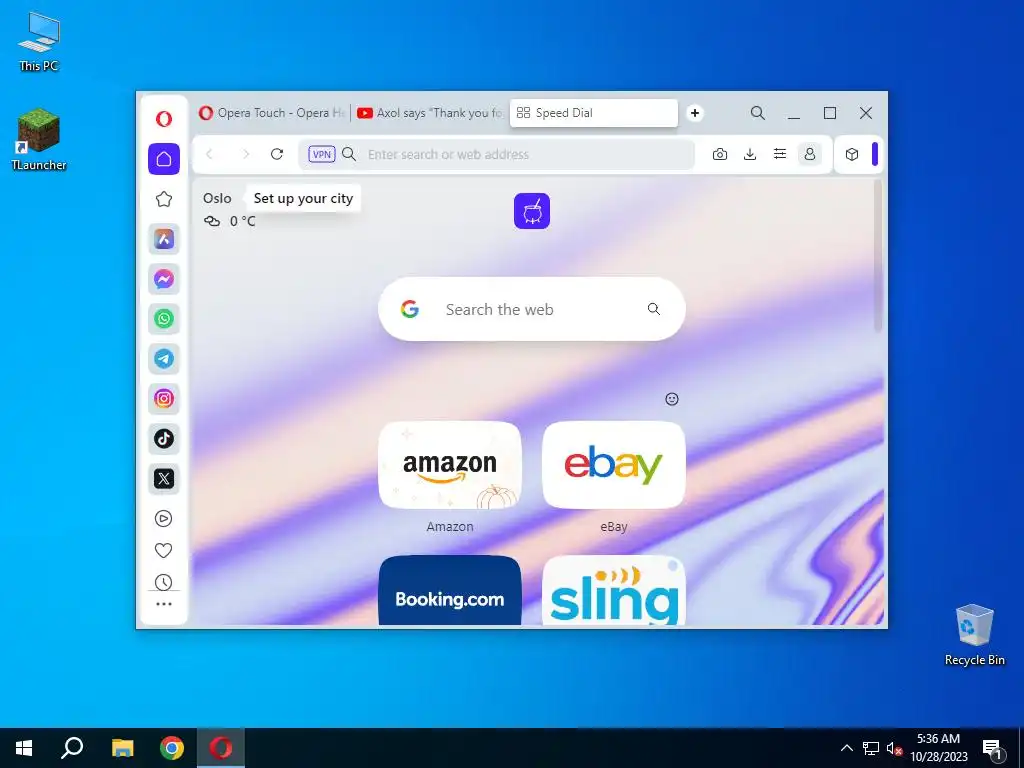
Task: Open sidebar setup three-dots menu
Action: click(x=164, y=604)
